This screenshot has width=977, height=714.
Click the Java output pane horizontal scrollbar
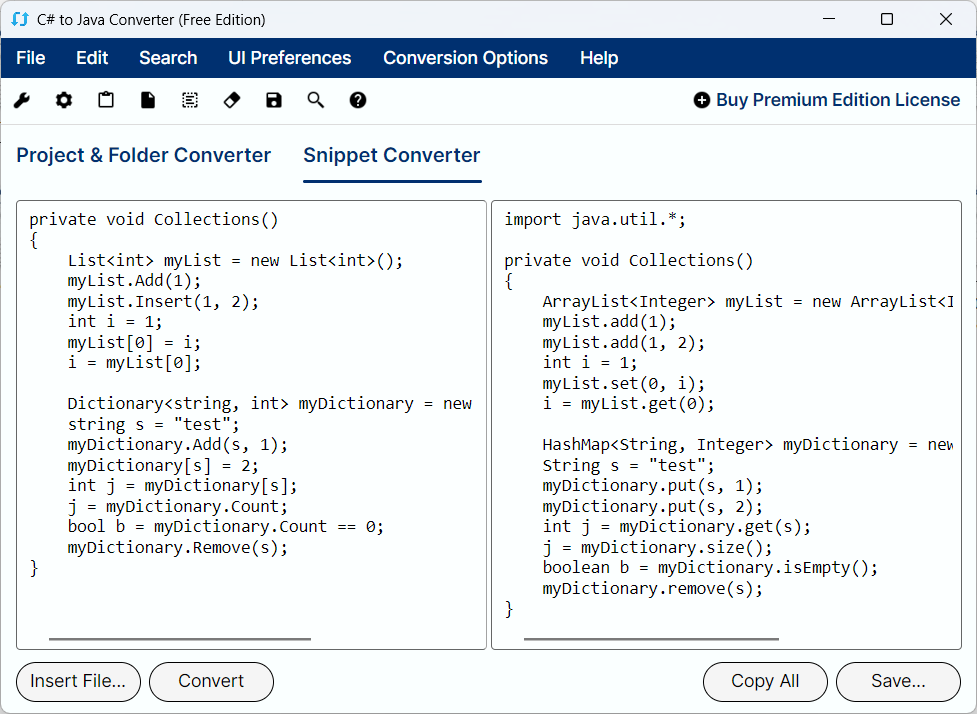[x=651, y=639]
